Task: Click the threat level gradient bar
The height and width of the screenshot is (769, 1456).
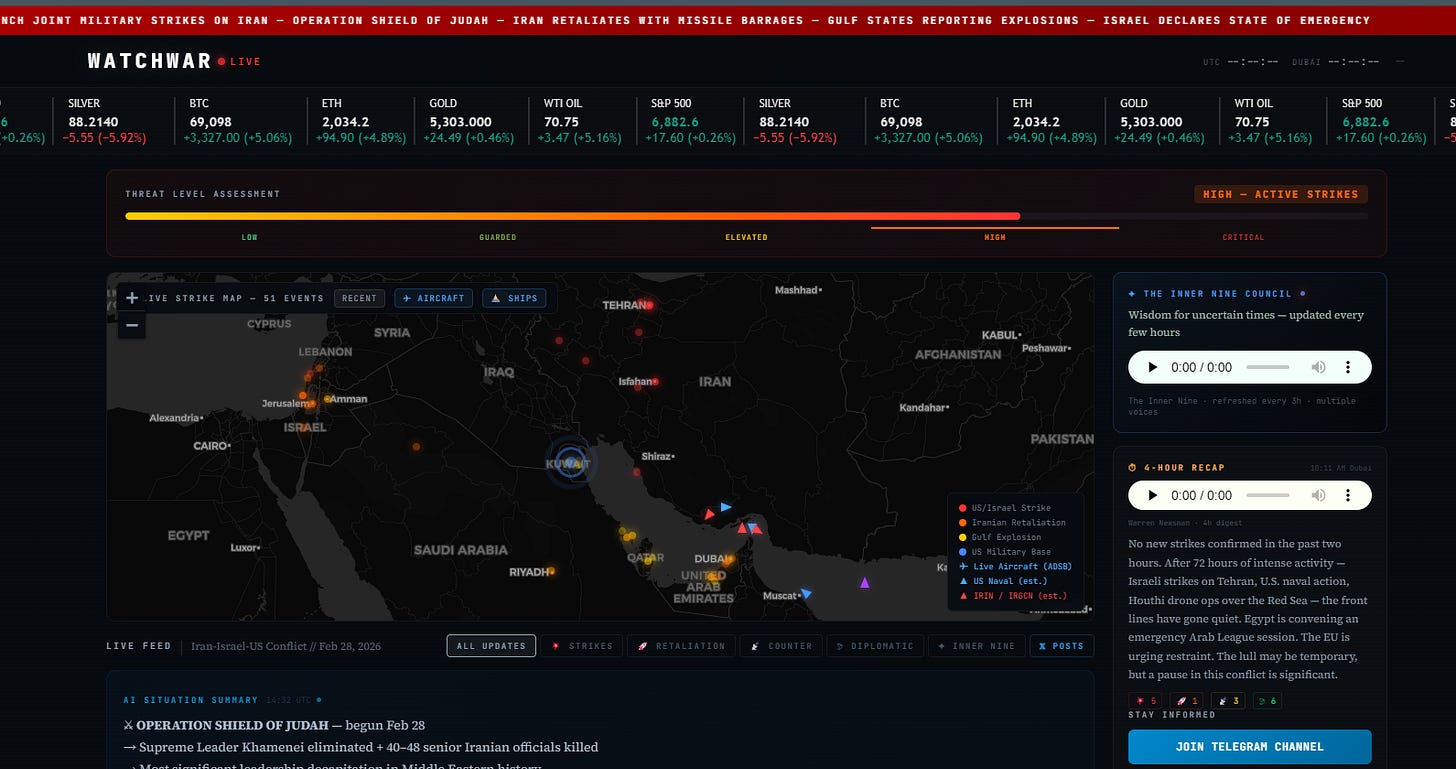Action: click(x=746, y=216)
